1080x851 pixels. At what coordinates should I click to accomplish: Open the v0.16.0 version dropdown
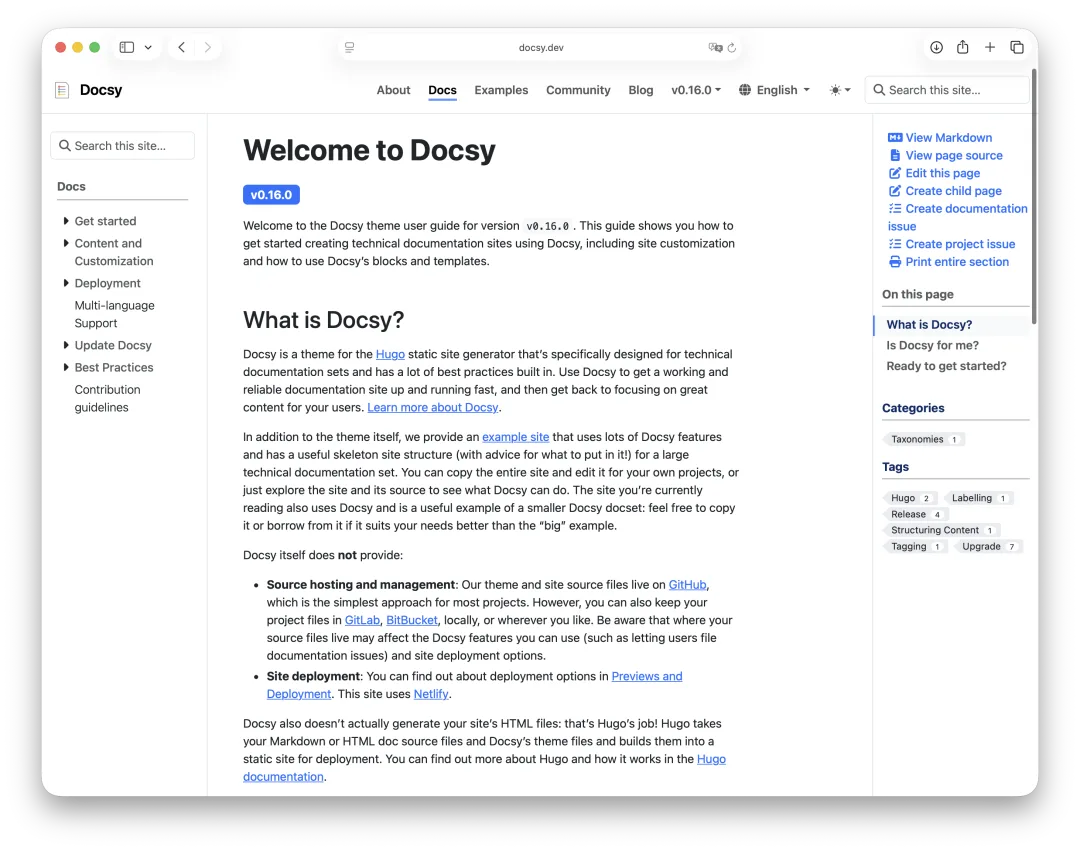696,90
